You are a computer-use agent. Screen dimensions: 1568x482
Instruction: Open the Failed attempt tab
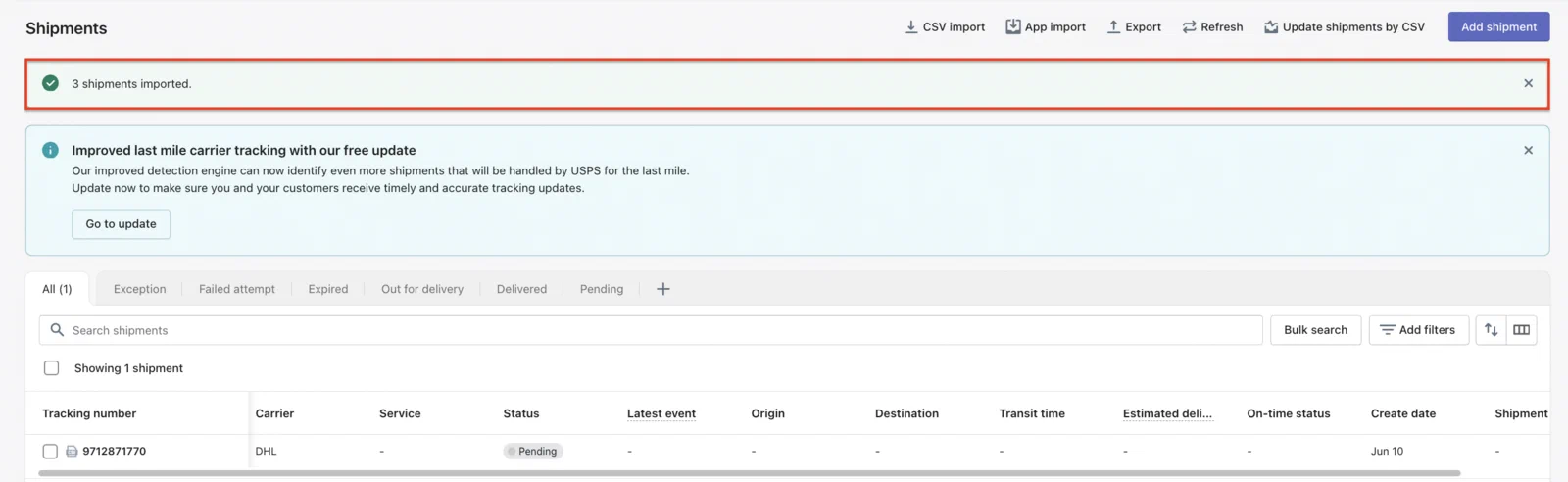click(237, 289)
